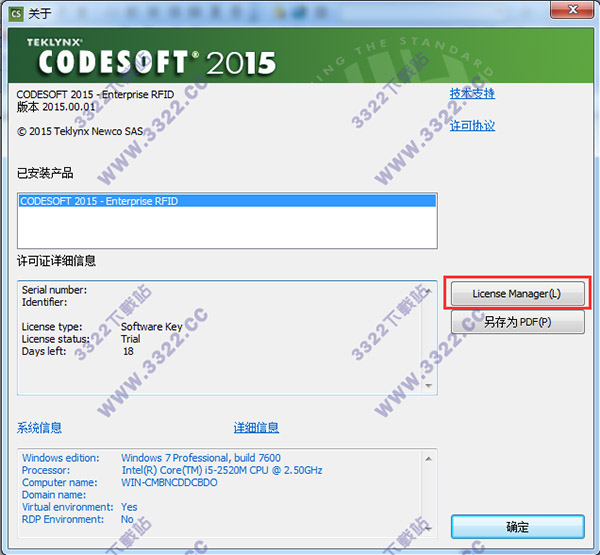Open the 技术支持 link
Viewport: 600px width, 555px height.
[472, 93]
